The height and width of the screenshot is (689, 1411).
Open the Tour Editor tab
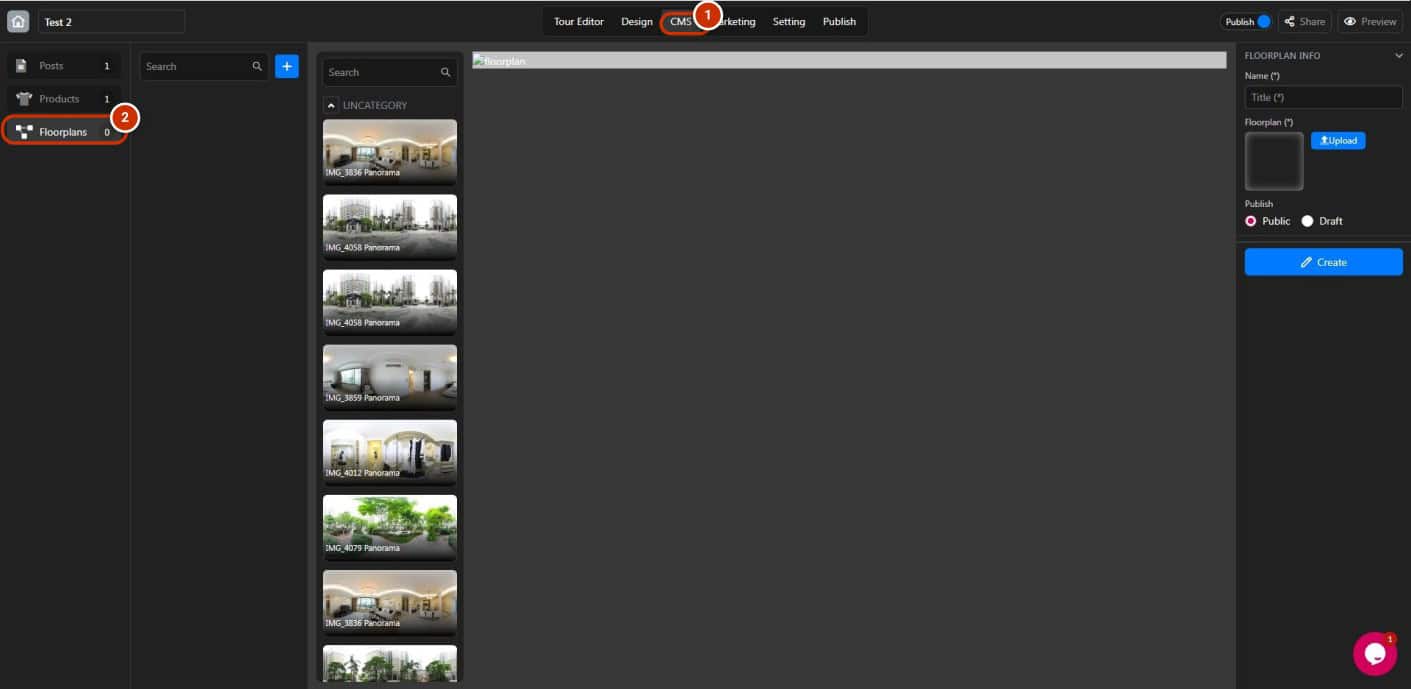579,21
